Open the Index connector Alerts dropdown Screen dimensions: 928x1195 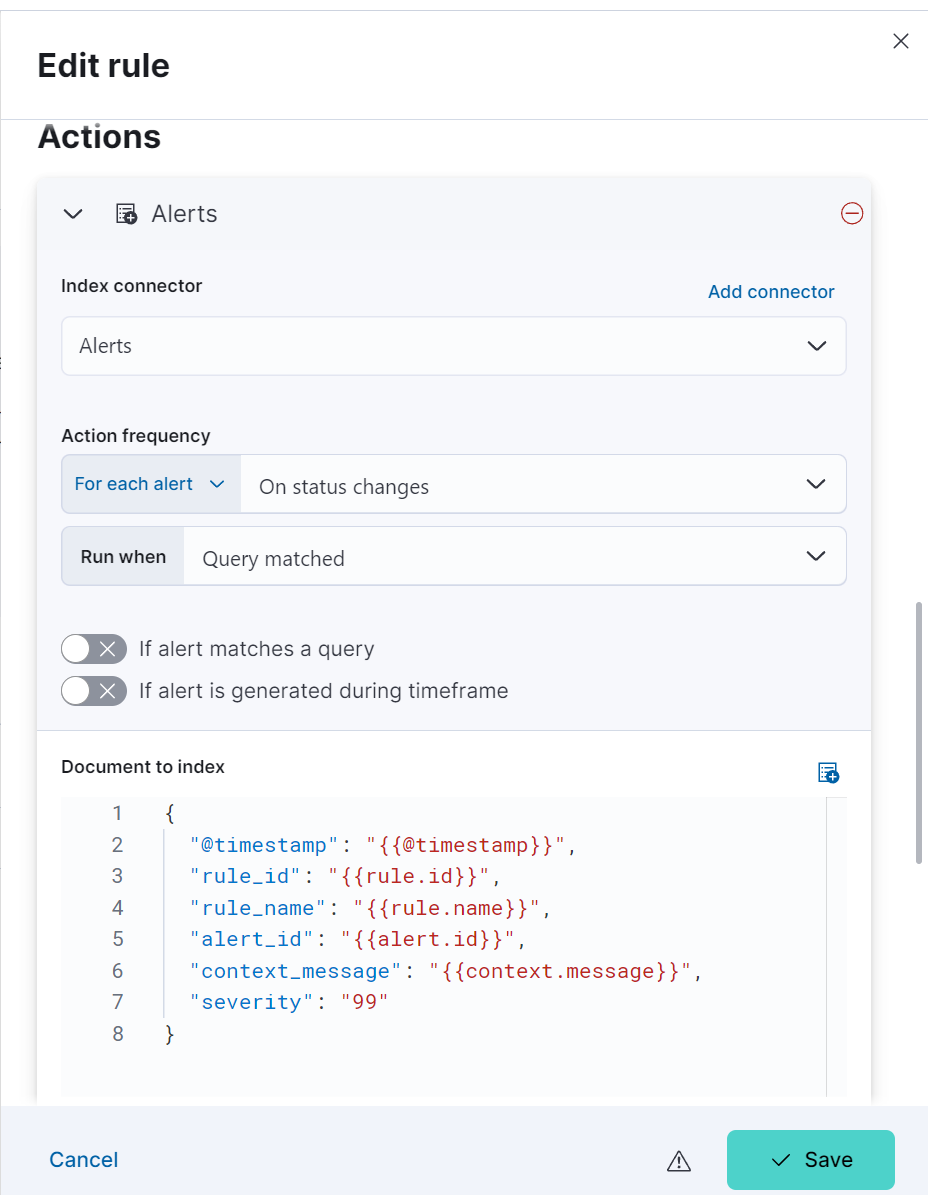tap(454, 346)
